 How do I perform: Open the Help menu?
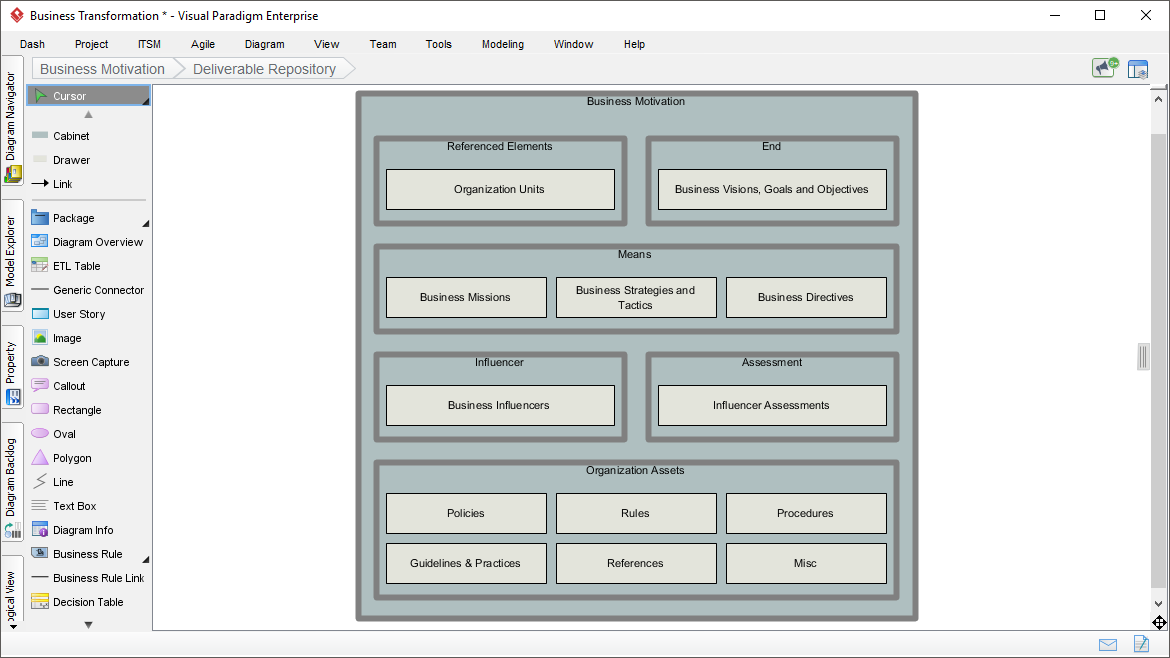point(634,44)
